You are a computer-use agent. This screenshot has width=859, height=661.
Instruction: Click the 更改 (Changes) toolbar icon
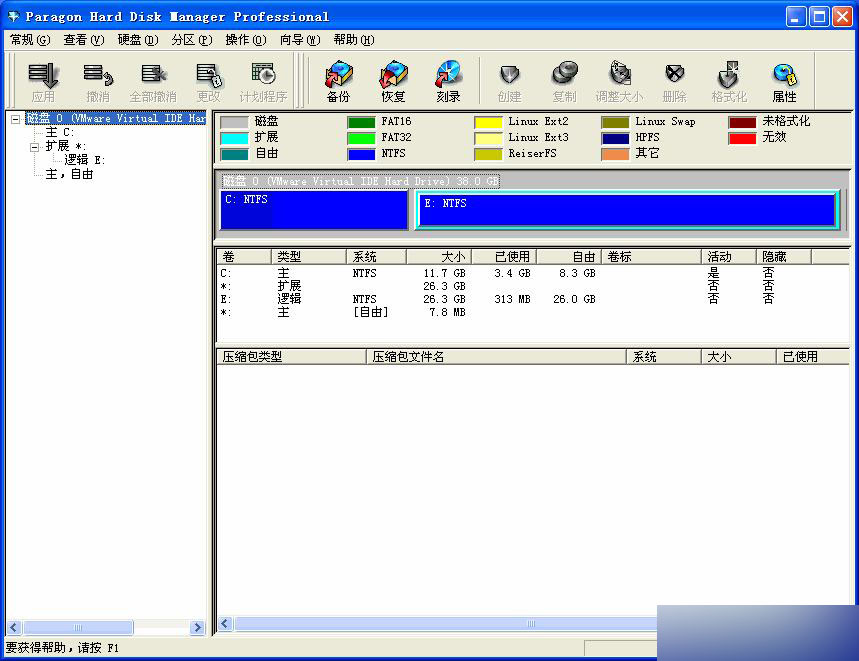coord(208,82)
